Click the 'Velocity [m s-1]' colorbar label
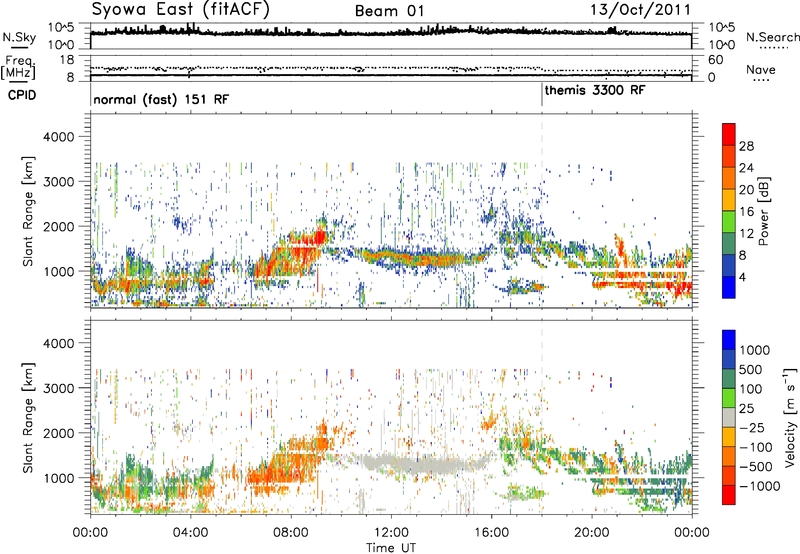 click(790, 417)
